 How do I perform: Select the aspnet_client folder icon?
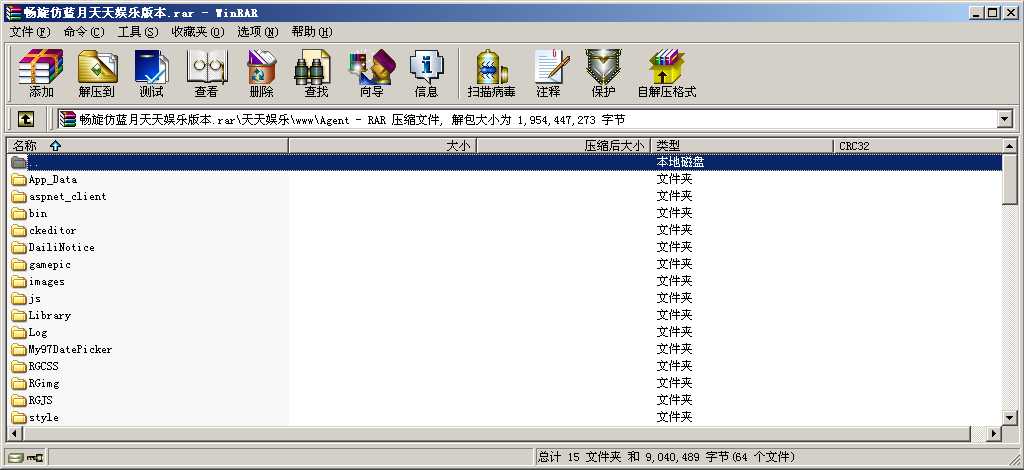point(18,196)
